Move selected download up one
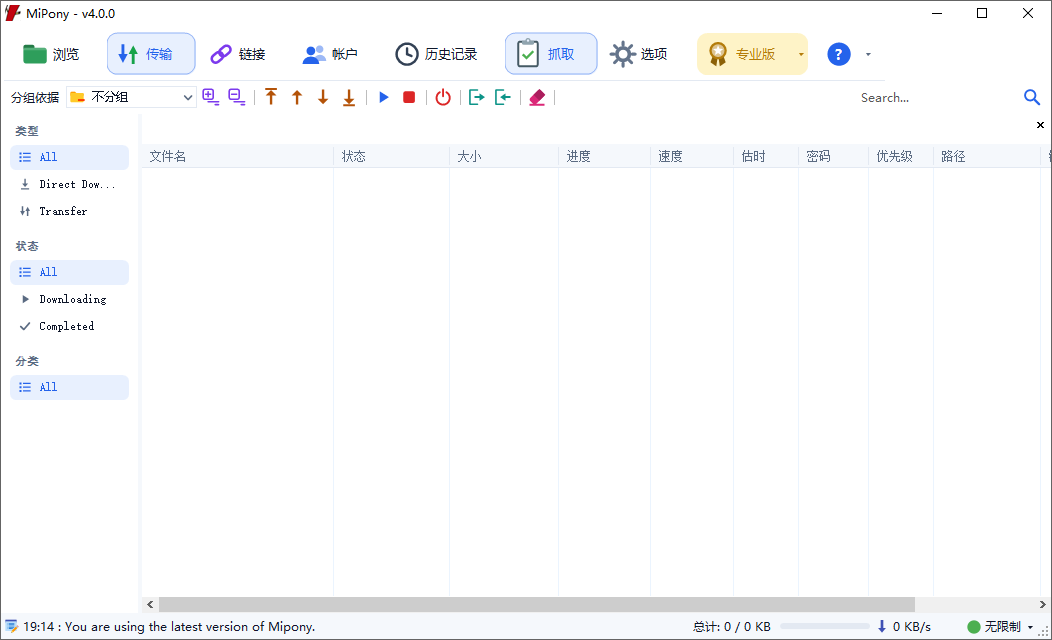 point(297,97)
